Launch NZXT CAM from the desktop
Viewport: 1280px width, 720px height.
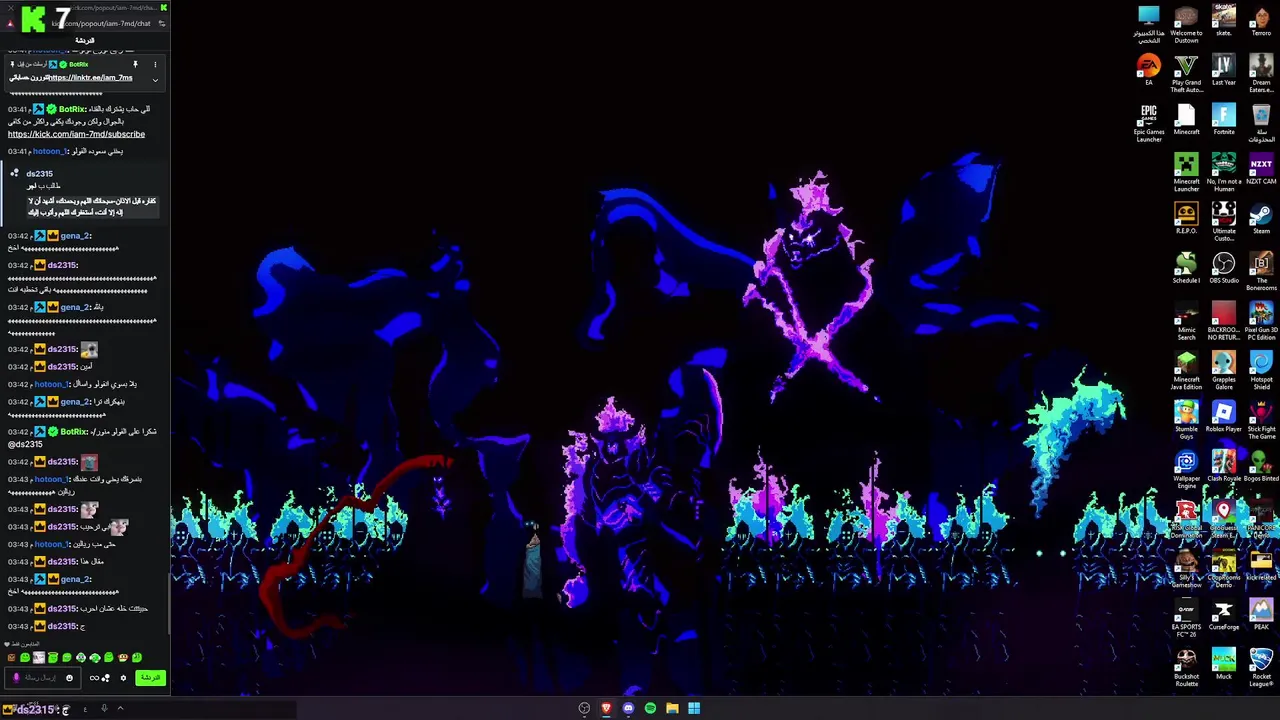[x=1261, y=169]
